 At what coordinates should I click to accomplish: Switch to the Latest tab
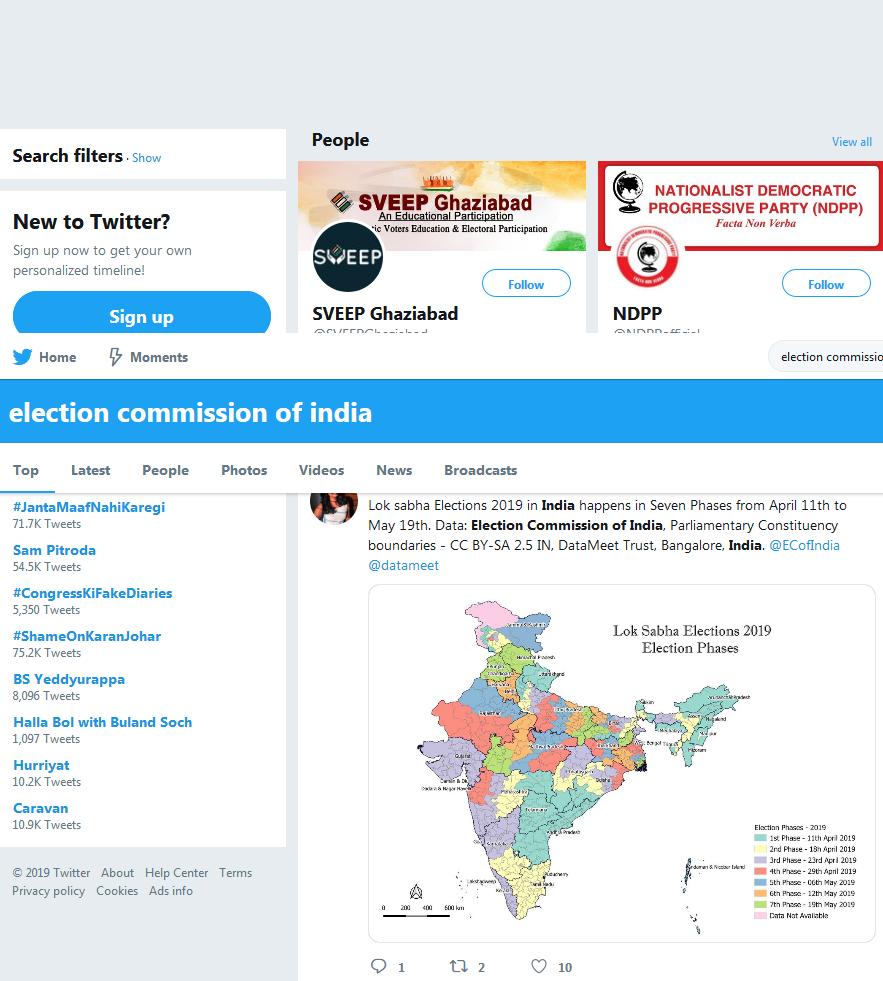pyautogui.click(x=91, y=470)
